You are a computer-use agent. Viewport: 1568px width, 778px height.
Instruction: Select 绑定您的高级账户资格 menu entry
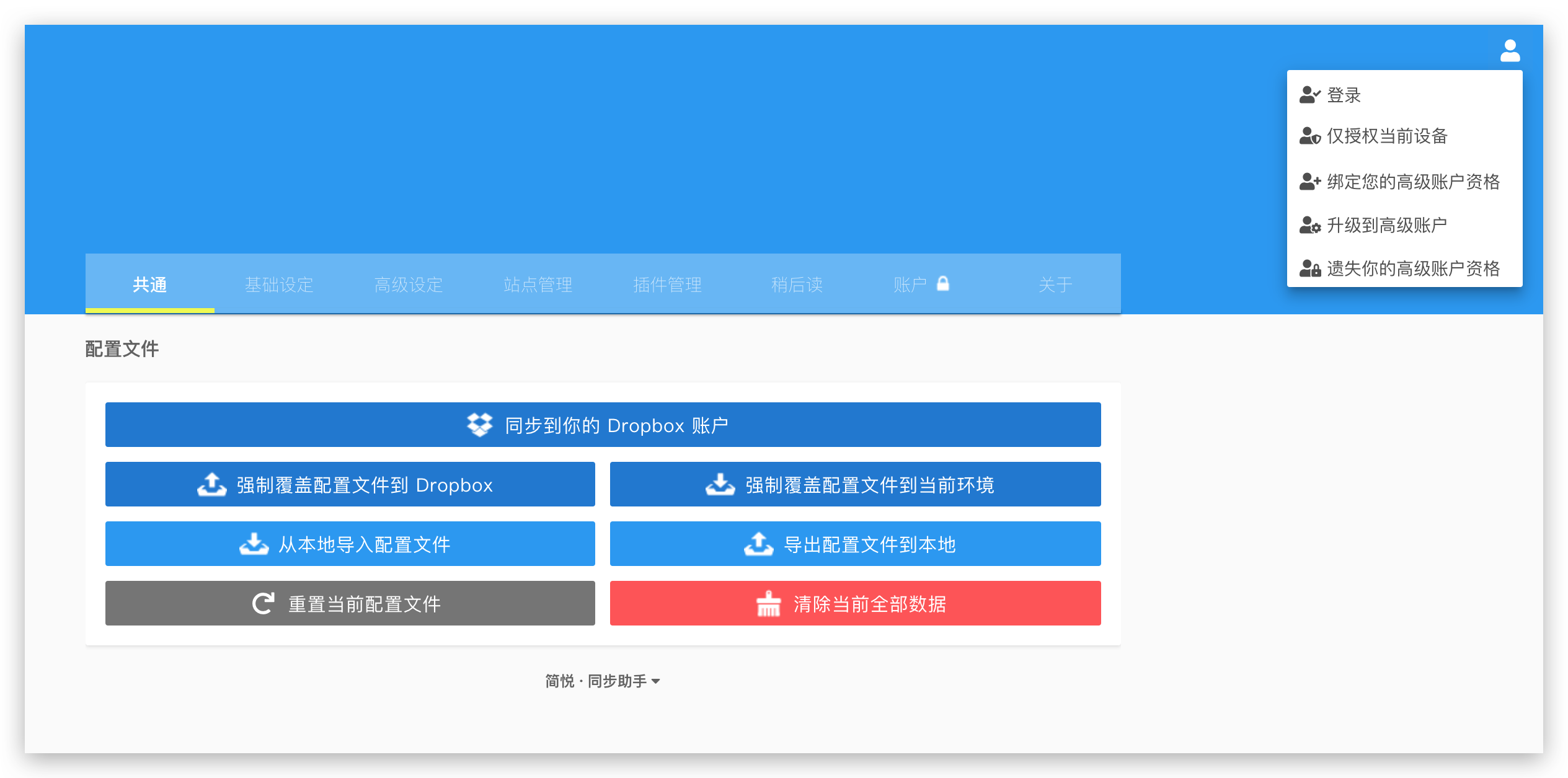pyautogui.click(x=1404, y=182)
